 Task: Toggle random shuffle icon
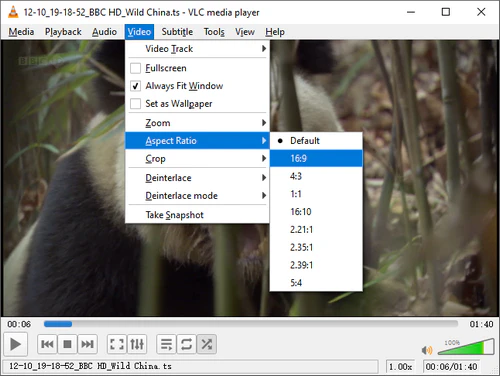tap(207, 344)
